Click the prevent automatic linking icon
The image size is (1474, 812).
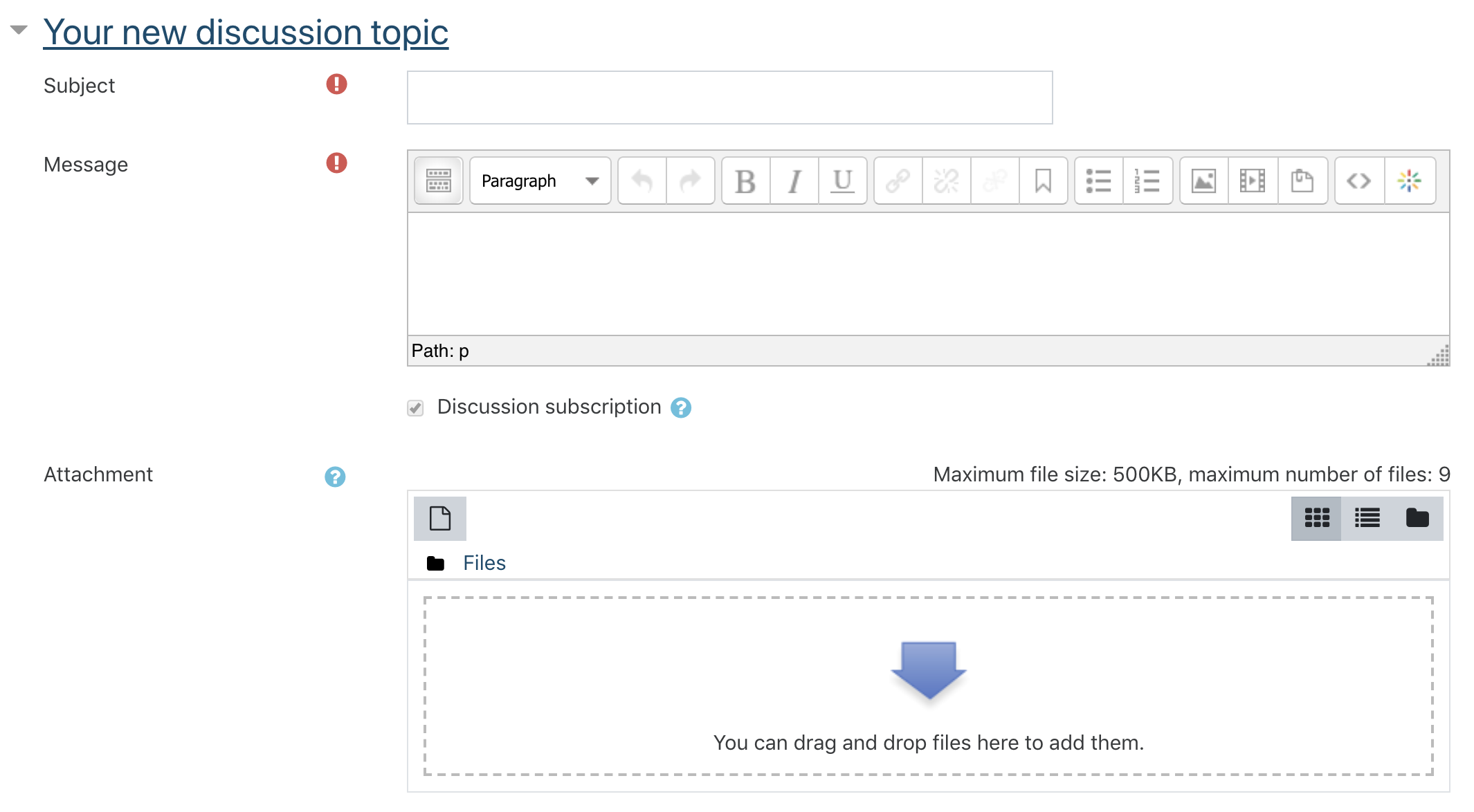coord(995,181)
